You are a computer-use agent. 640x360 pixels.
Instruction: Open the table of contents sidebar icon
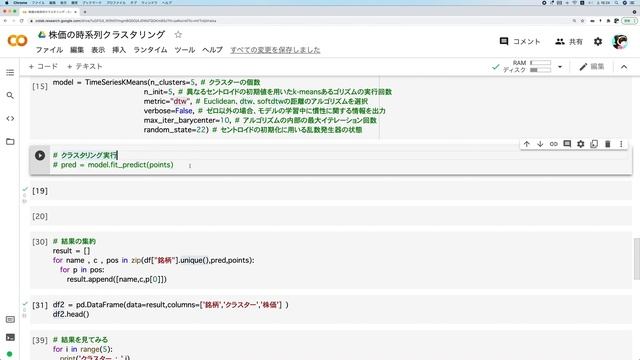tap(10, 73)
